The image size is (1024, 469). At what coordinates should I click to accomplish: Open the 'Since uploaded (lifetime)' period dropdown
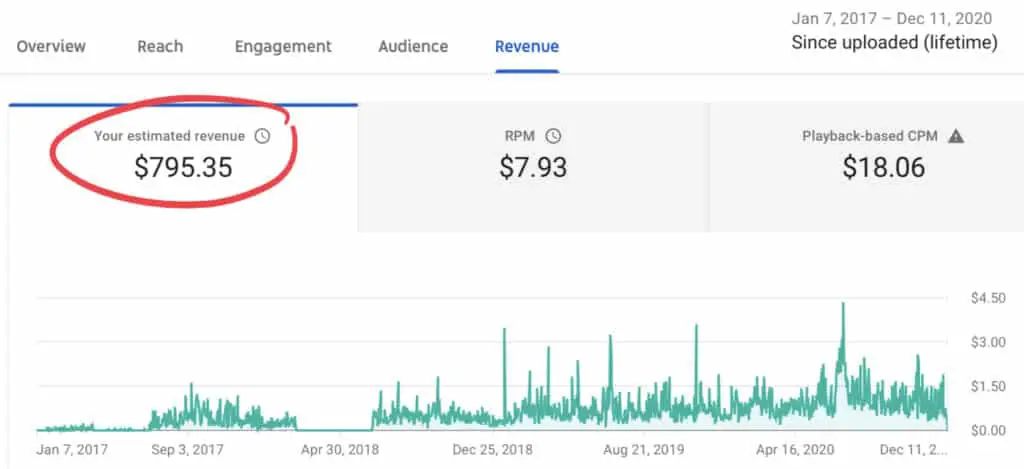(x=894, y=43)
